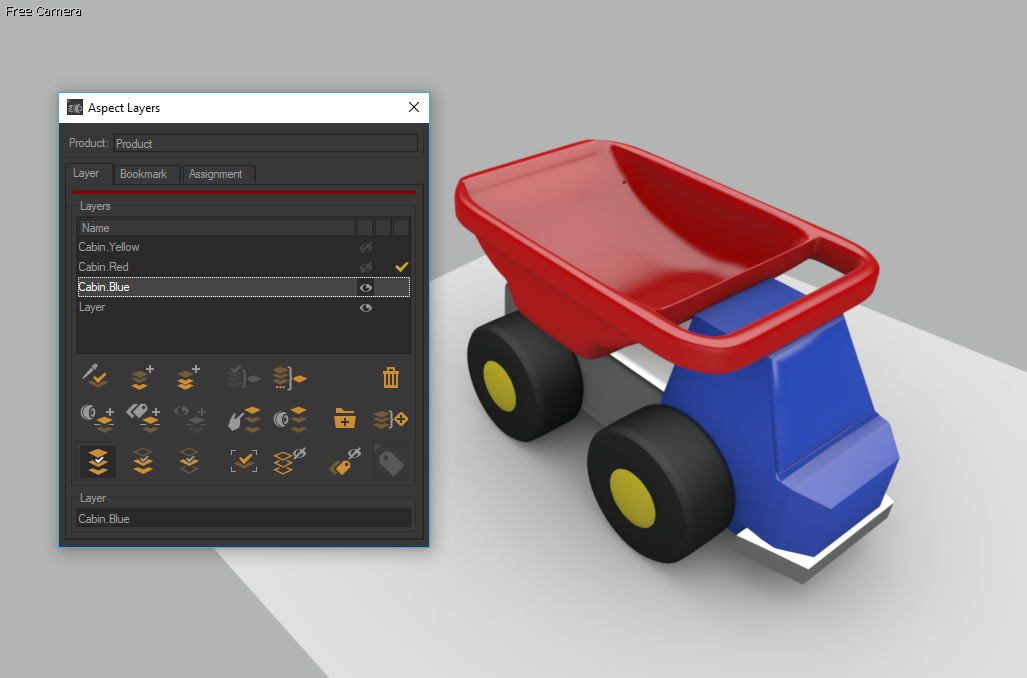The height and width of the screenshot is (678, 1027).
Task: Click the material ball add-to-layer icon
Action: tap(97, 418)
